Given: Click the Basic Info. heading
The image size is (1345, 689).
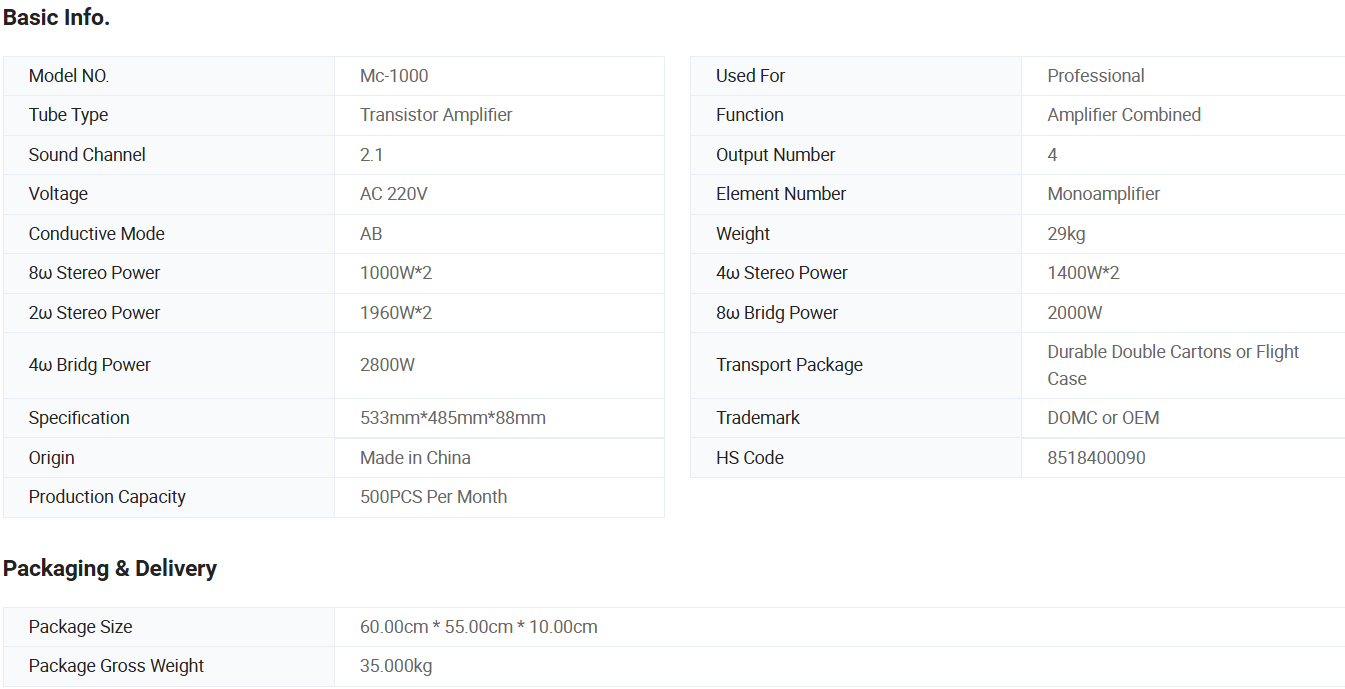Looking at the screenshot, I should pyautogui.click(x=56, y=18).
